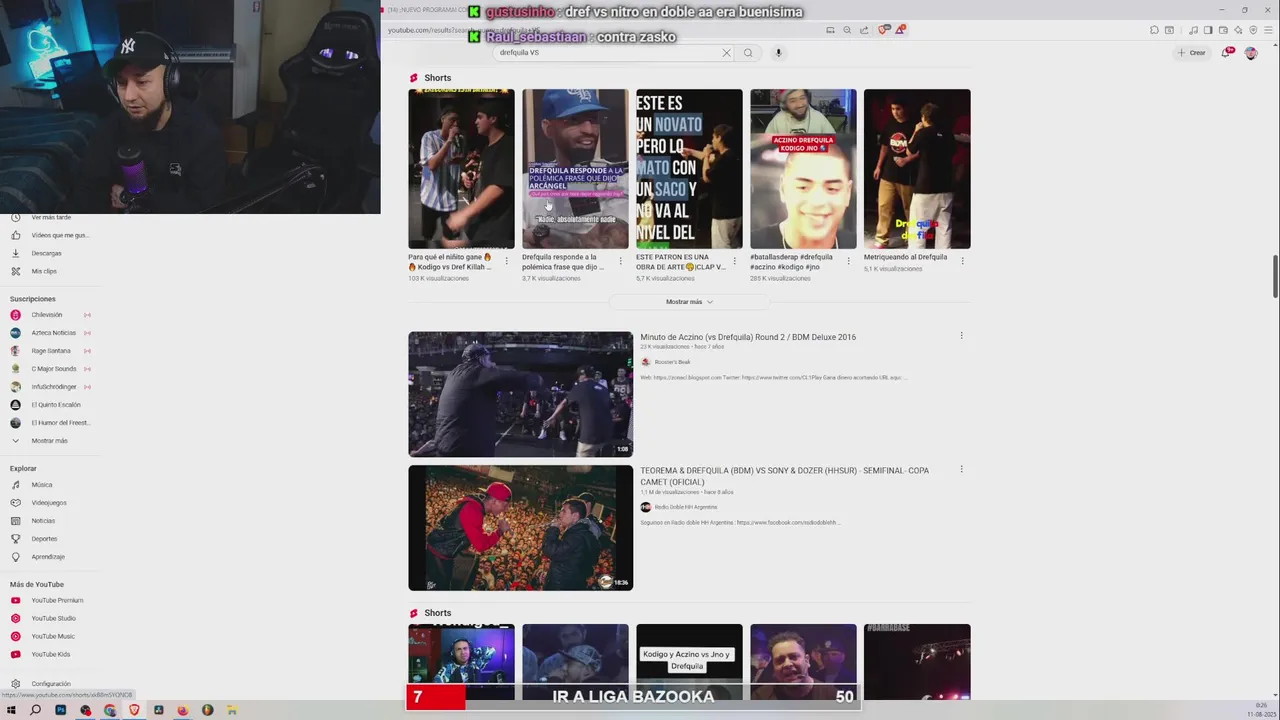Switch to Brave browser in taskbar
Screen dimensions: 1280x720
pyautogui.click(x=134, y=710)
